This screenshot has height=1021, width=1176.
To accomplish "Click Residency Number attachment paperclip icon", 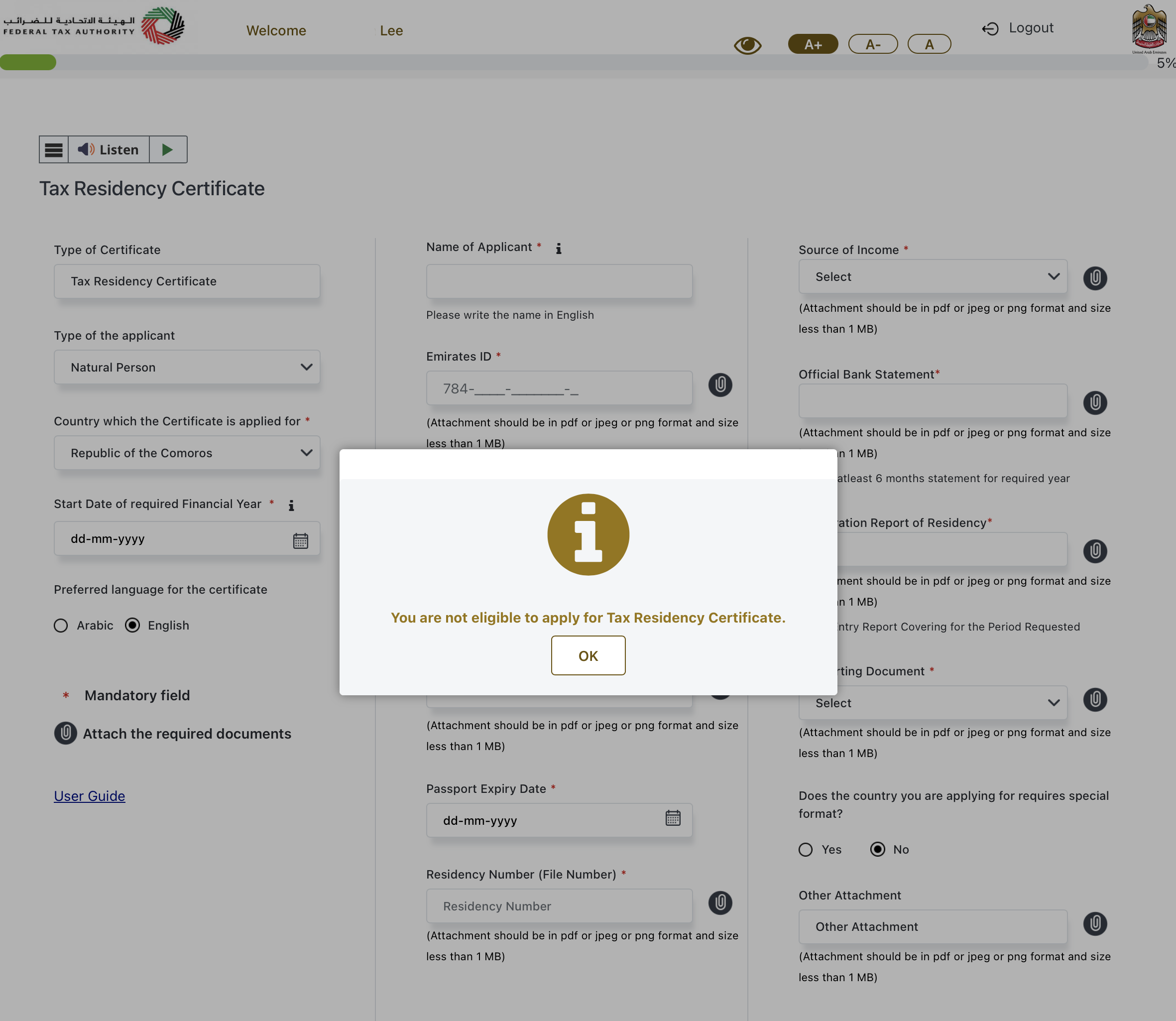I will tap(720, 903).
